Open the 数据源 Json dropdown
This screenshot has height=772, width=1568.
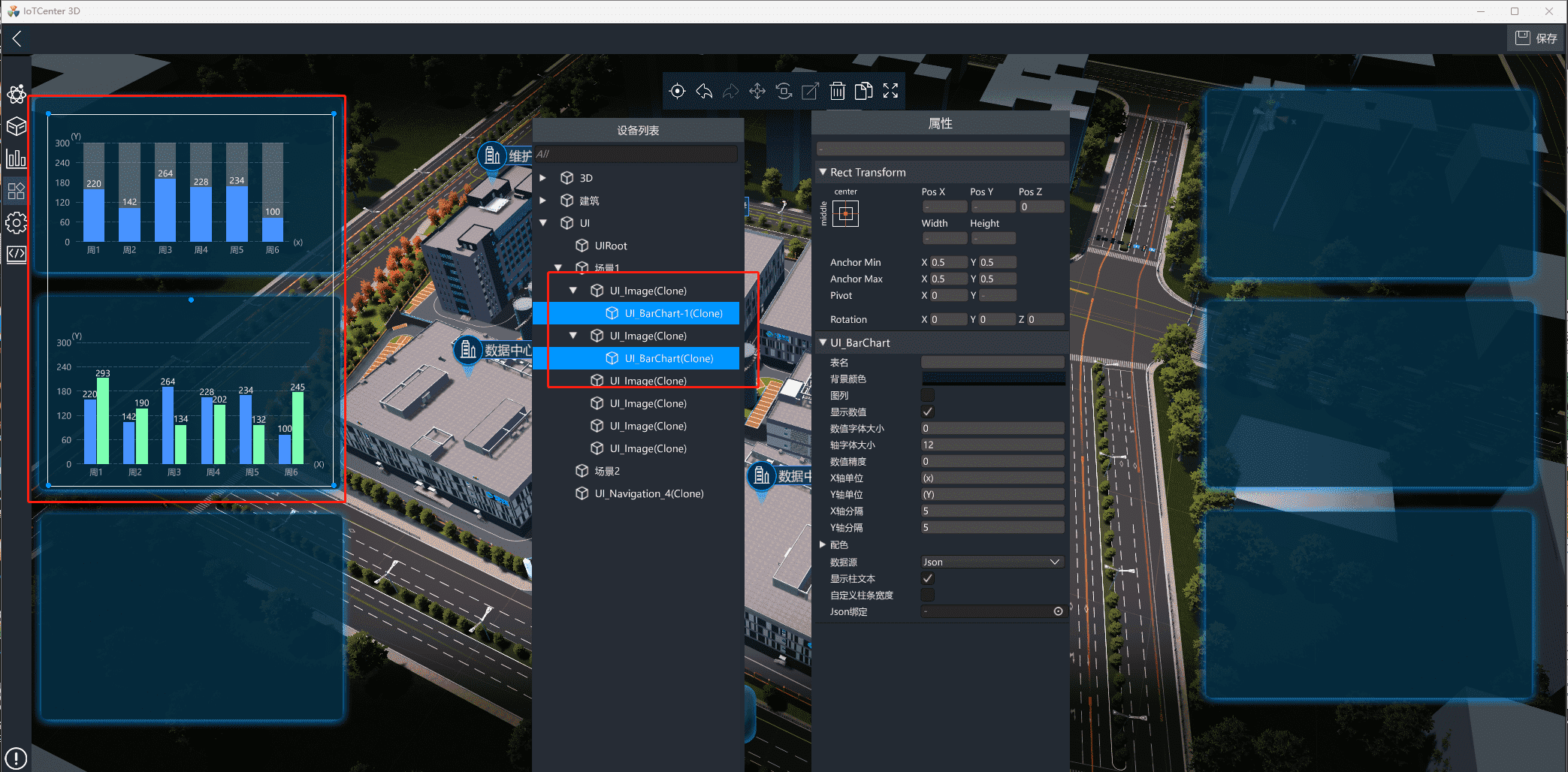click(992, 562)
